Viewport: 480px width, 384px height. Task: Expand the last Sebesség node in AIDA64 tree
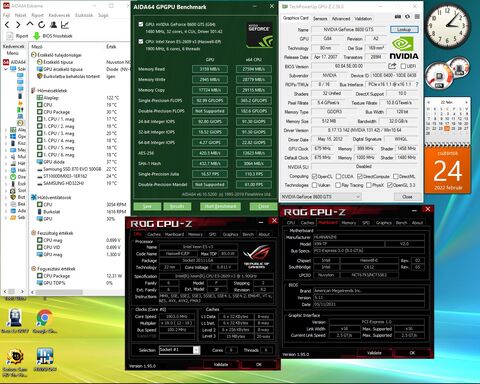coord(6,217)
